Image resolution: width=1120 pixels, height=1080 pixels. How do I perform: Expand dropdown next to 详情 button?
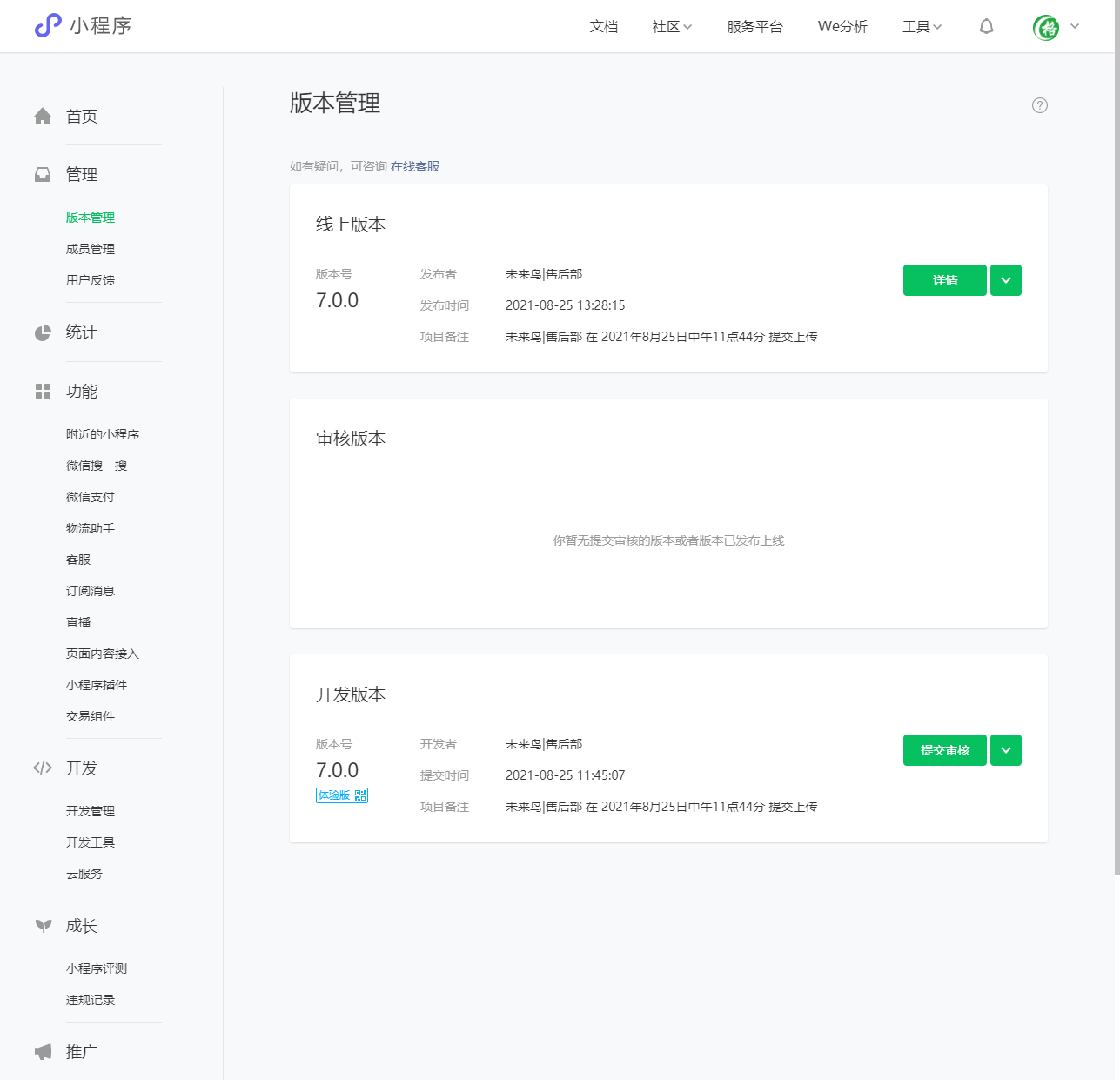point(1005,280)
